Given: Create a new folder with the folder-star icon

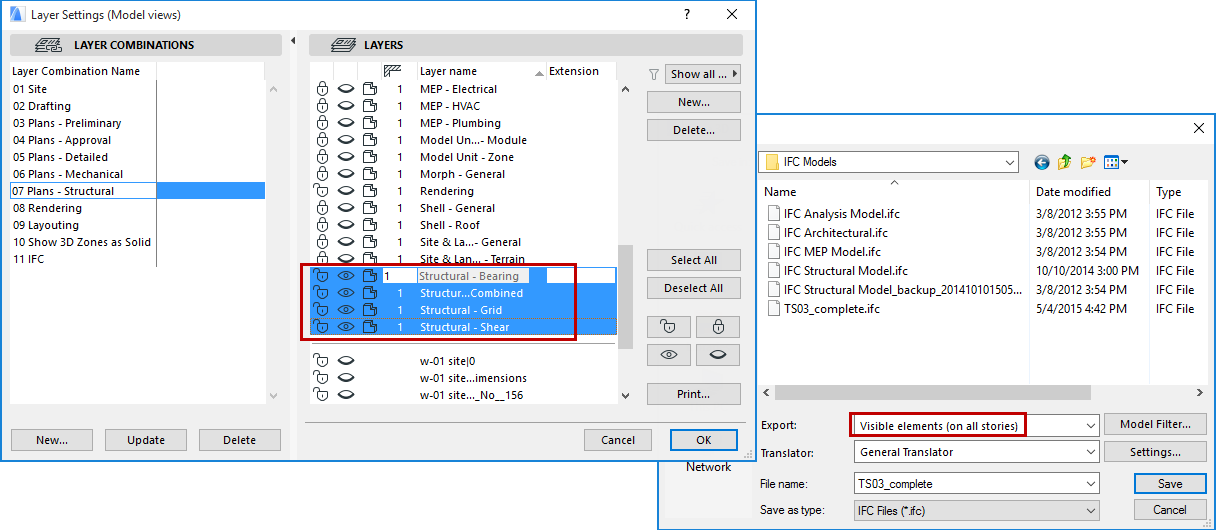Looking at the screenshot, I should (x=1088, y=162).
